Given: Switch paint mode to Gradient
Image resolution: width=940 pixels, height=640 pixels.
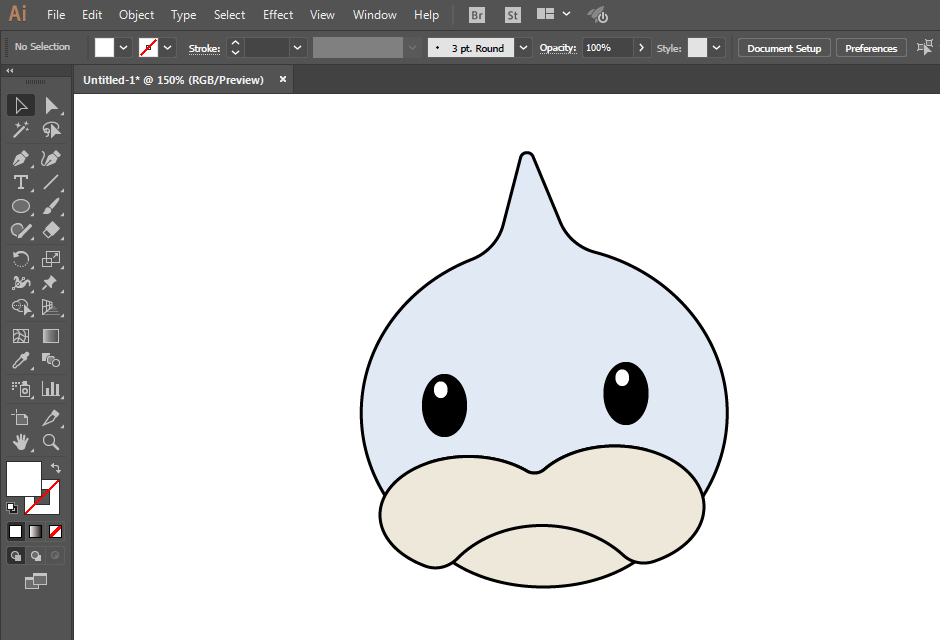Looking at the screenshot, I should [x=36, y=531].
